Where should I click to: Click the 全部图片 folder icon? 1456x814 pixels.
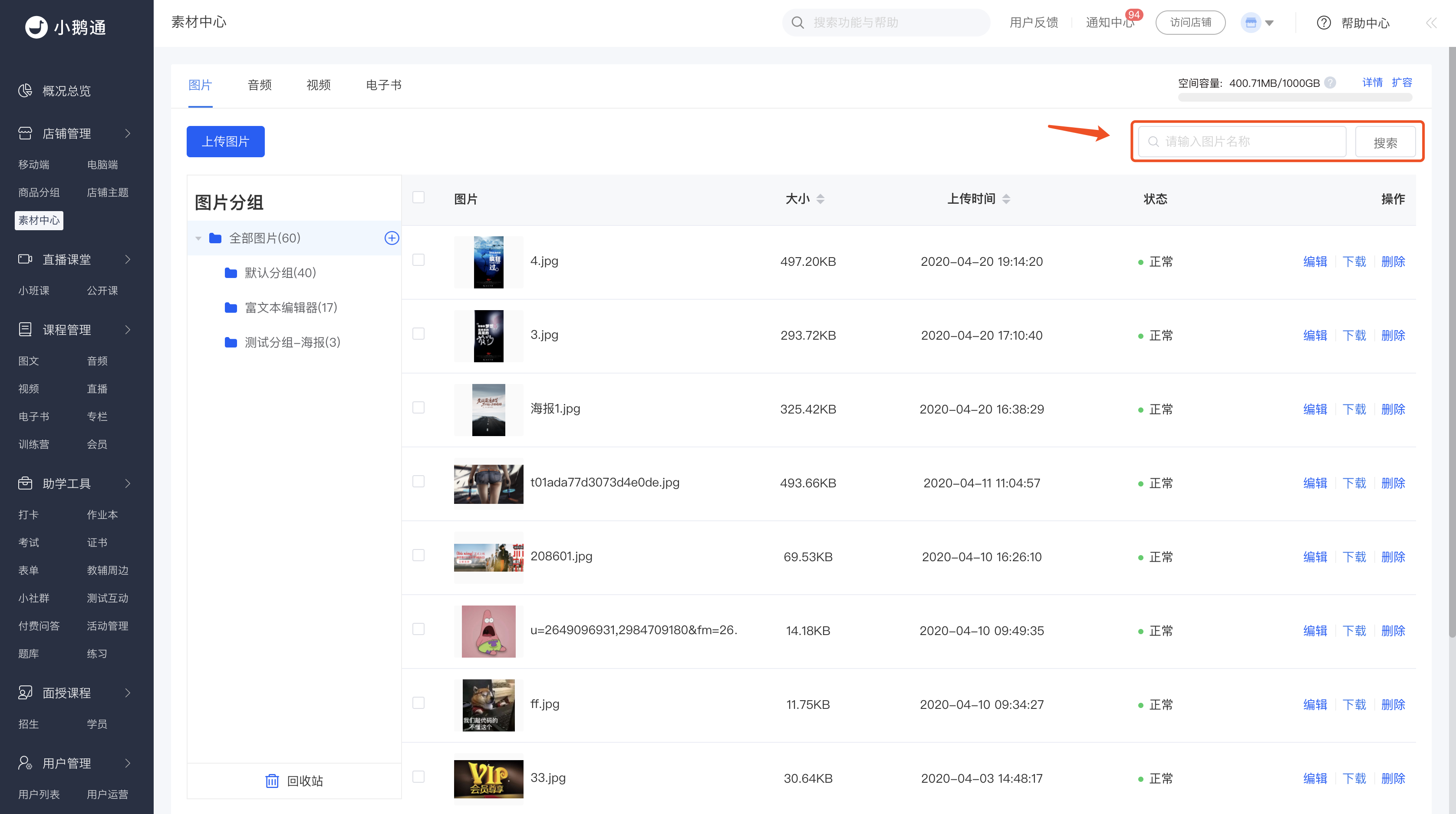(215, 238)
